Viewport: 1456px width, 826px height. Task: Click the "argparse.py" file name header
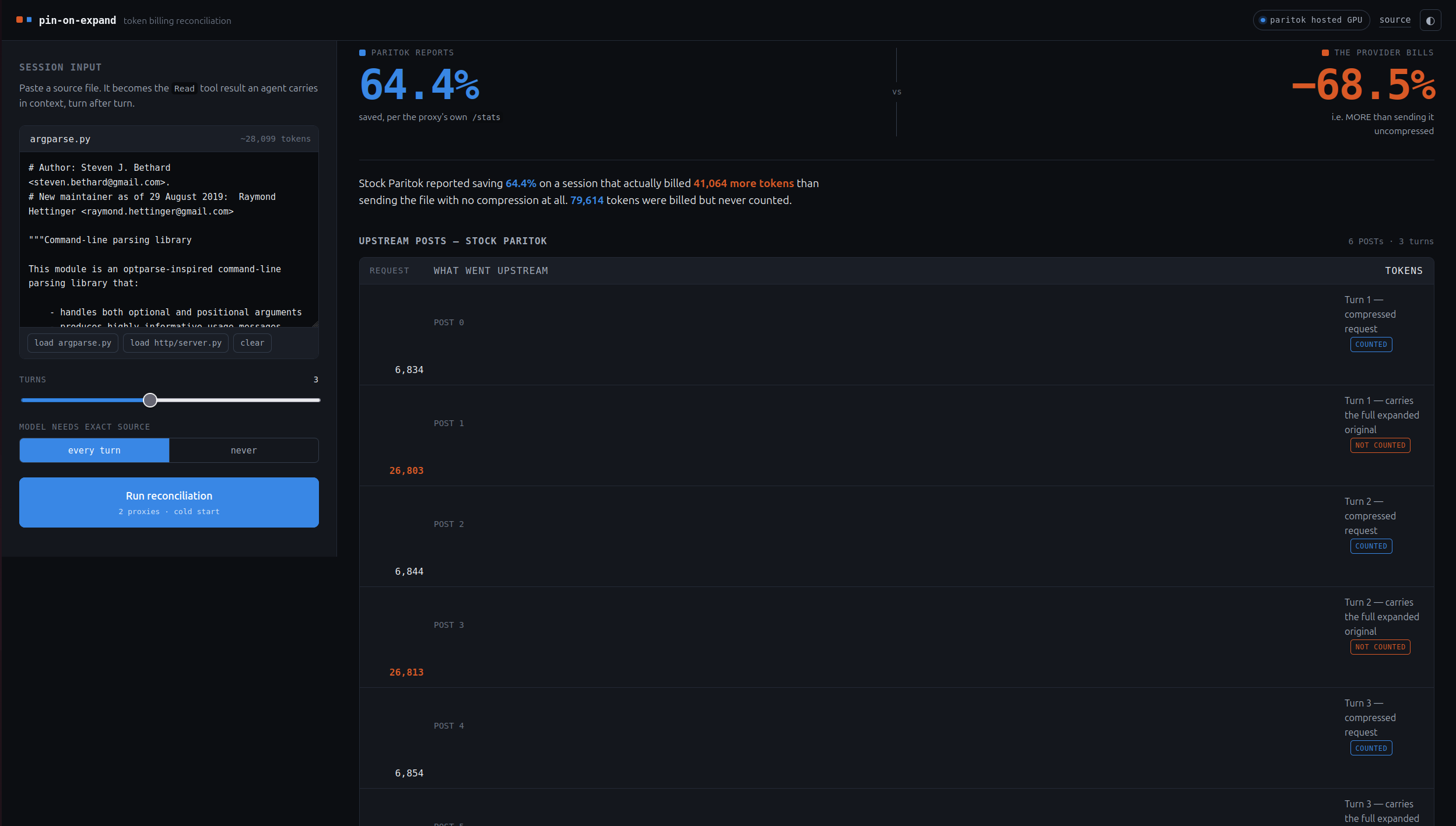[x=60, y=139]
